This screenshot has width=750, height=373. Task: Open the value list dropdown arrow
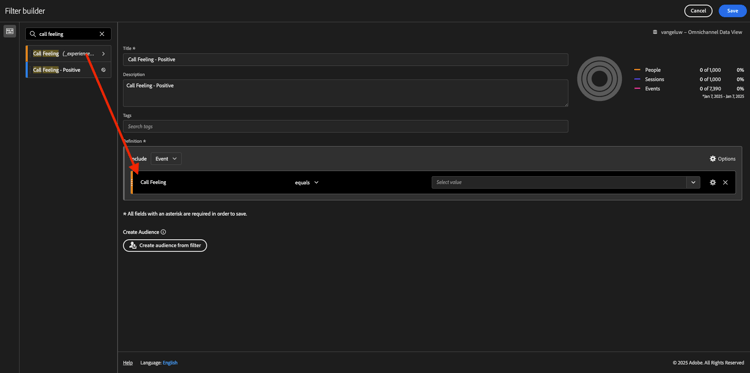pos(693,182)
